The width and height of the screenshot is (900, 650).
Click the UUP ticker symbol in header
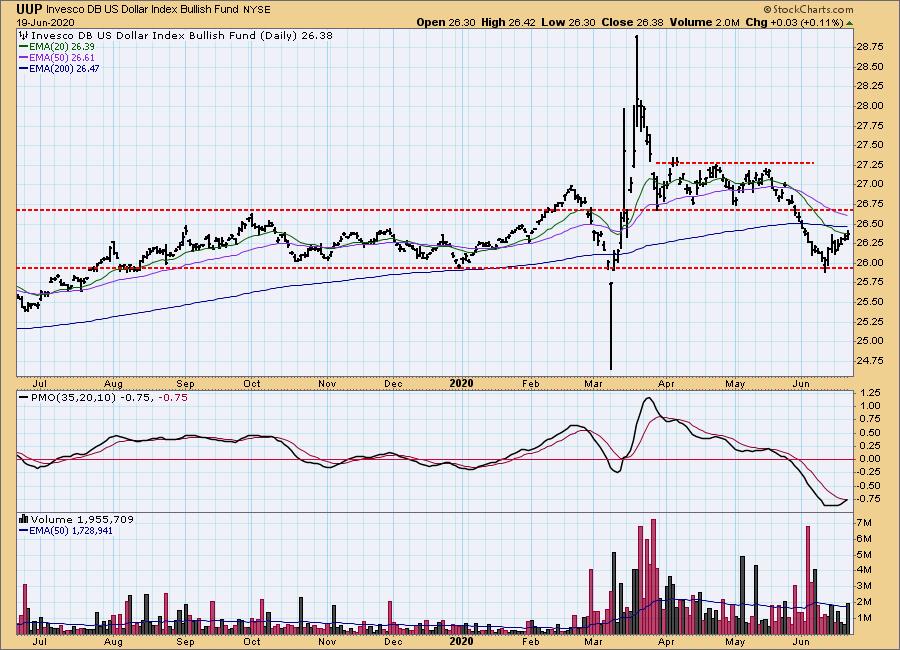tap(29, 9)
